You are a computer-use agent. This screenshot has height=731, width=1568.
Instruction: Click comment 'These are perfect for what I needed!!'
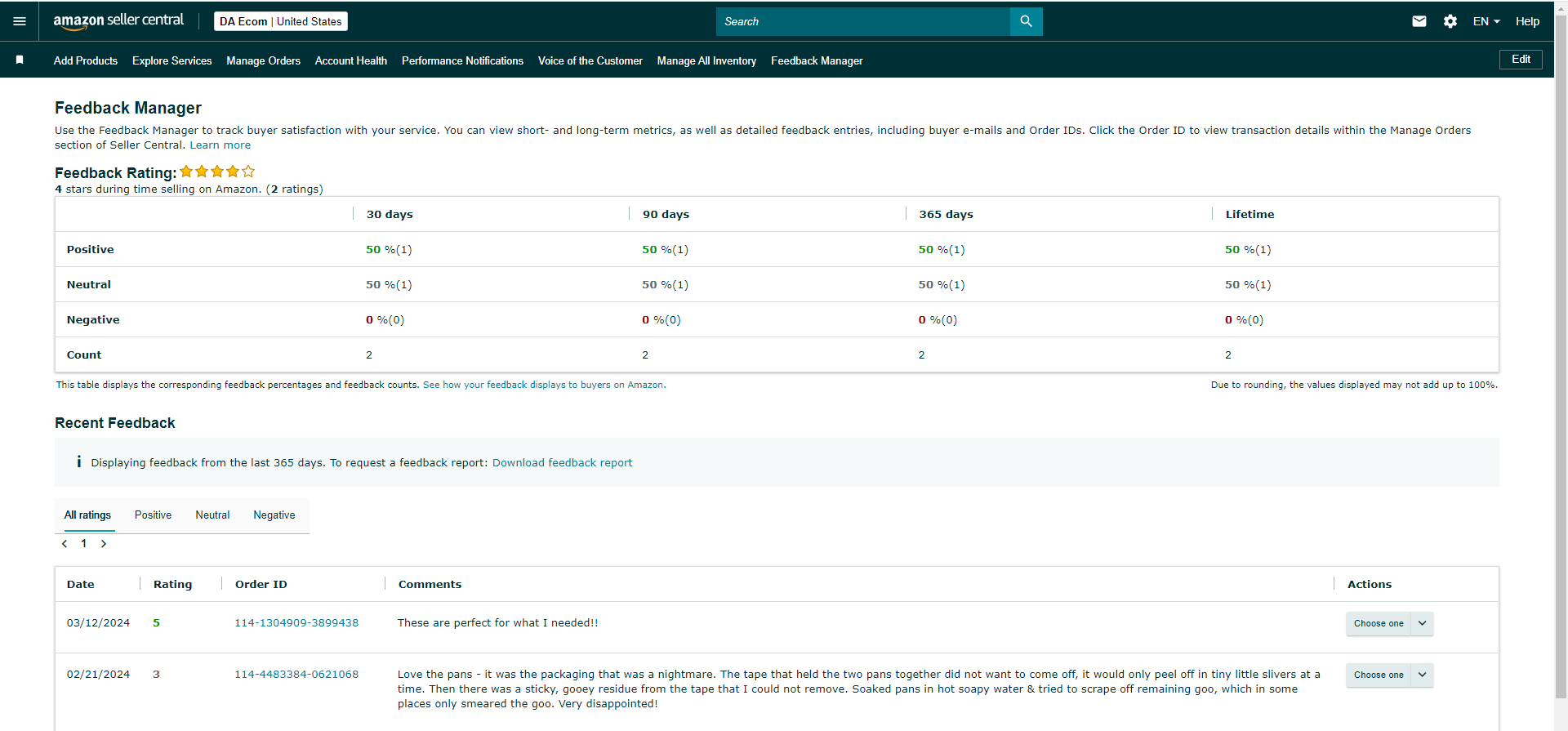point(497,623)
